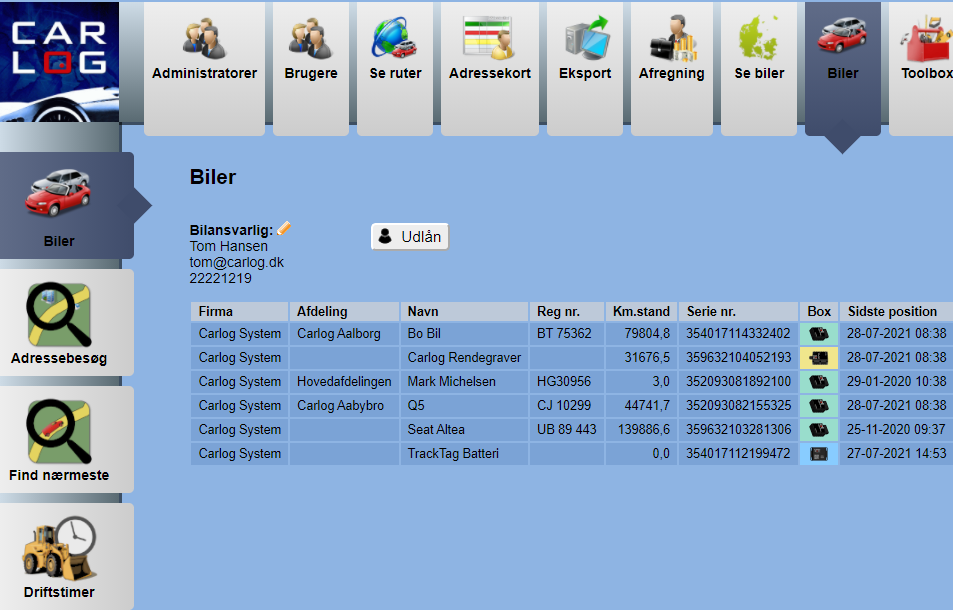Sort by the Sidste position column header
Screen dimensions: 953x610
point(896,312)
